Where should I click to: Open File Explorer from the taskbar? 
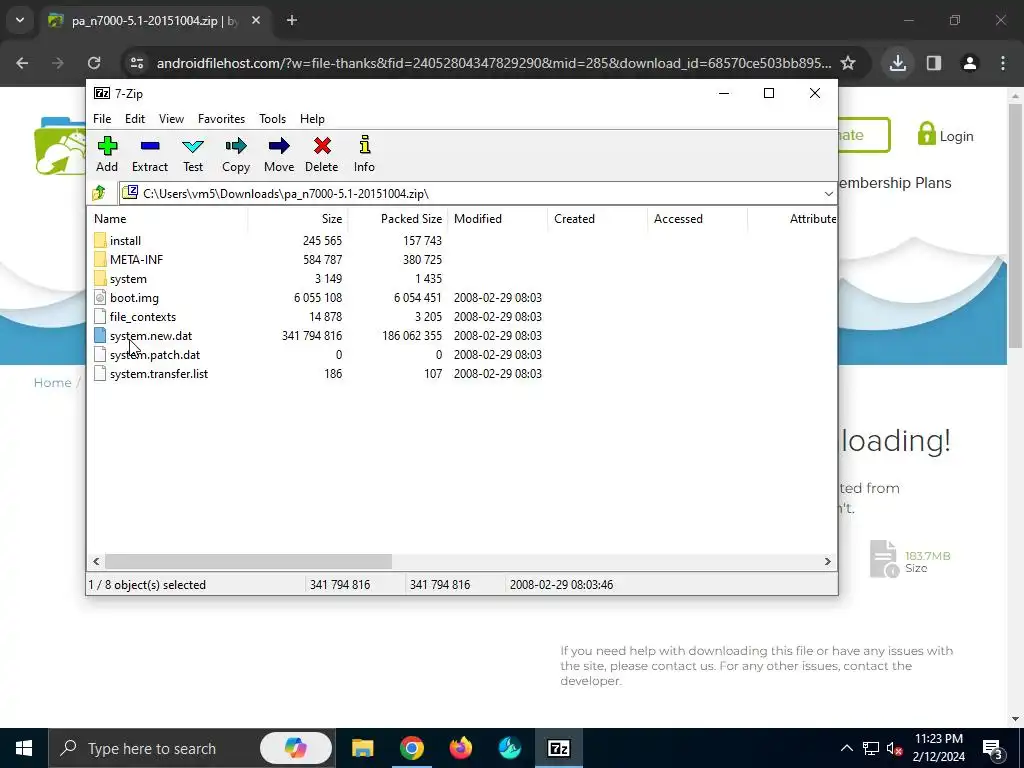[x=362, y=748]
